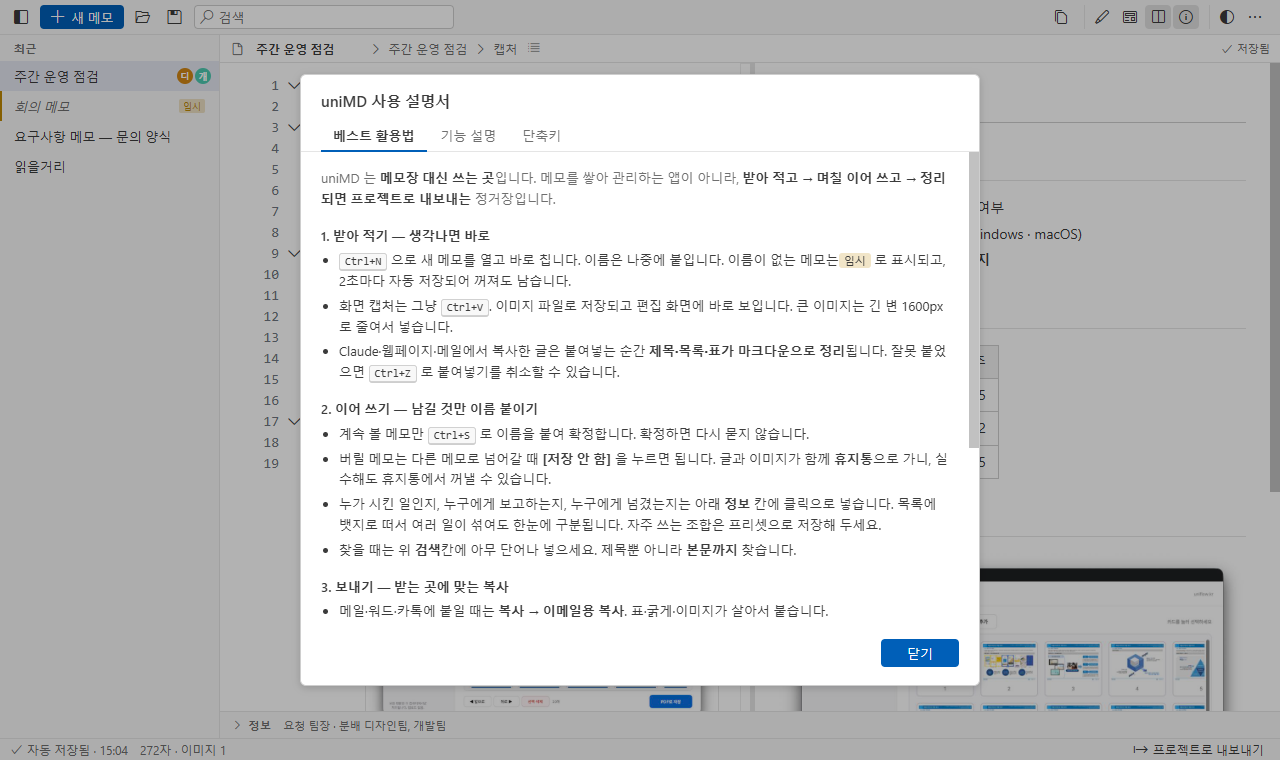Viewport: 1280px width, 760px height.
Task: Switch to the 베스트 활용법 tab
Action: click(374, 136)
